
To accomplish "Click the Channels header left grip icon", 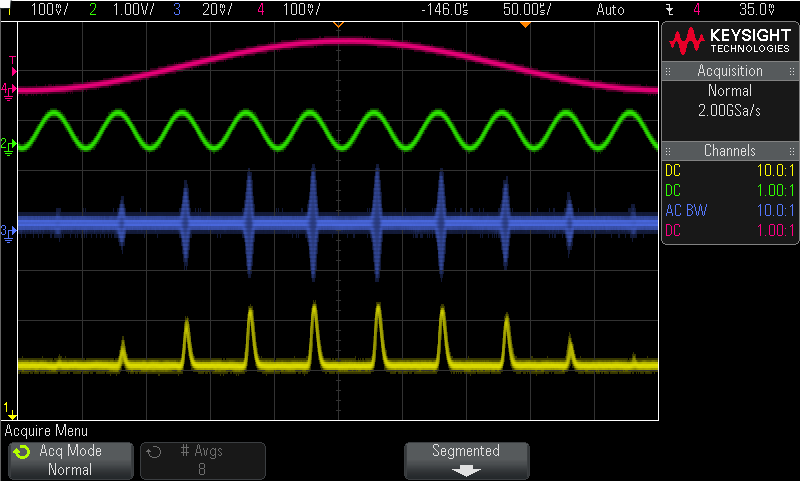I will pos(668,151).
